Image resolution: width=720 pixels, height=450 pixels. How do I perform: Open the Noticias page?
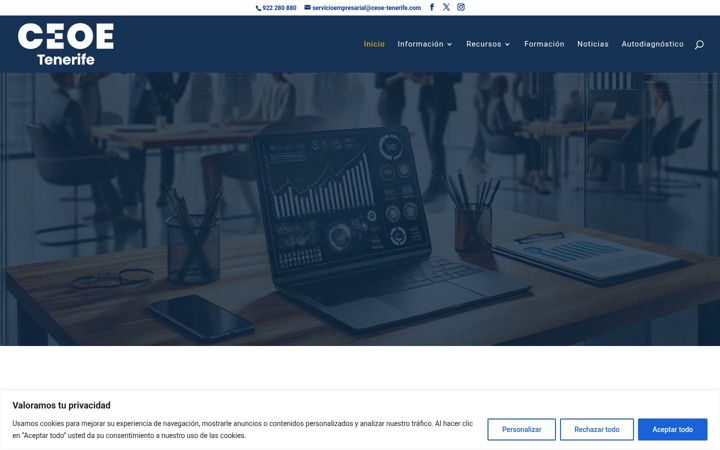coord(593,44)
